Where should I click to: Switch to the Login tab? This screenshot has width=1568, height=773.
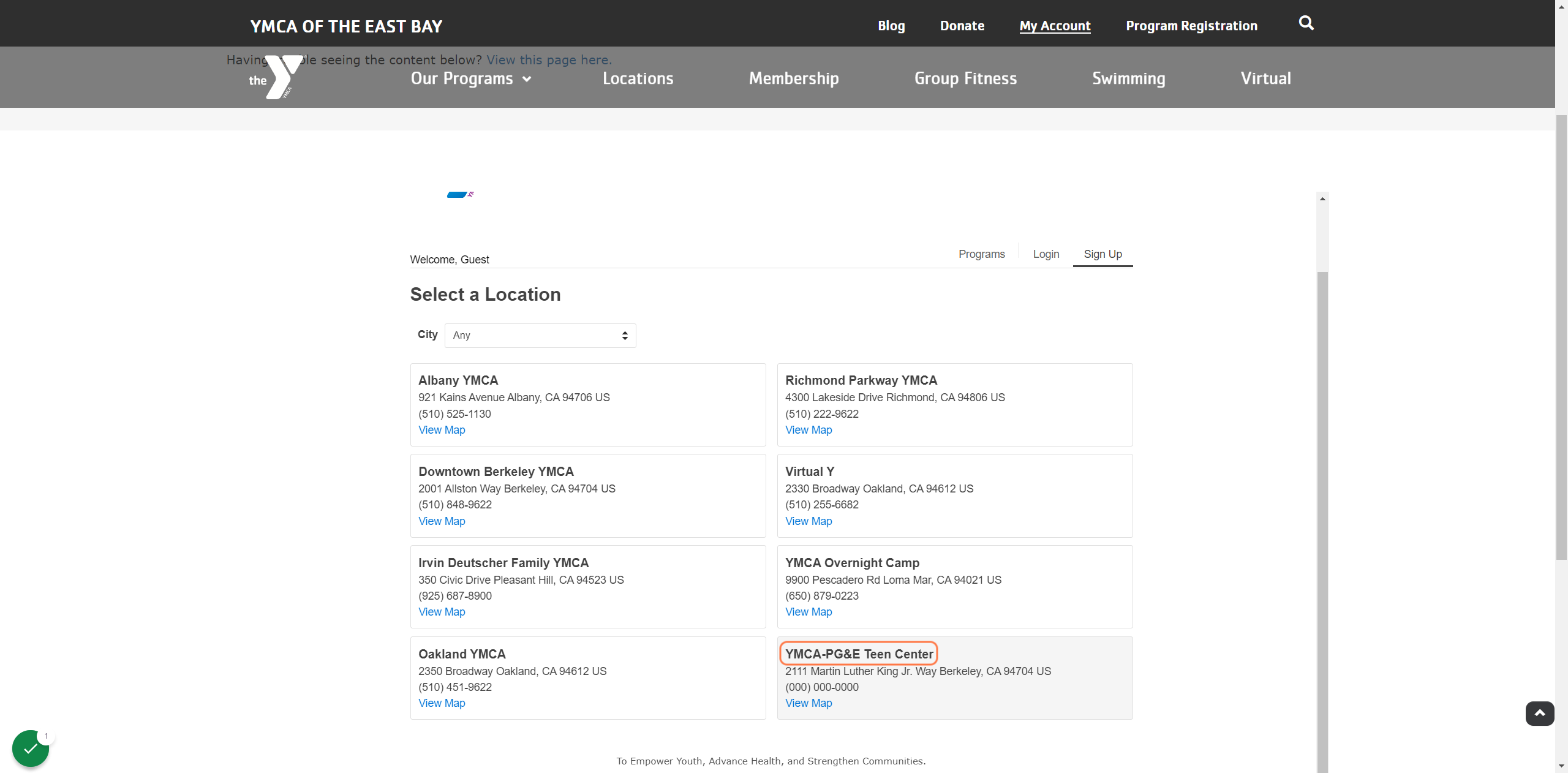(x=1046, y=254)
